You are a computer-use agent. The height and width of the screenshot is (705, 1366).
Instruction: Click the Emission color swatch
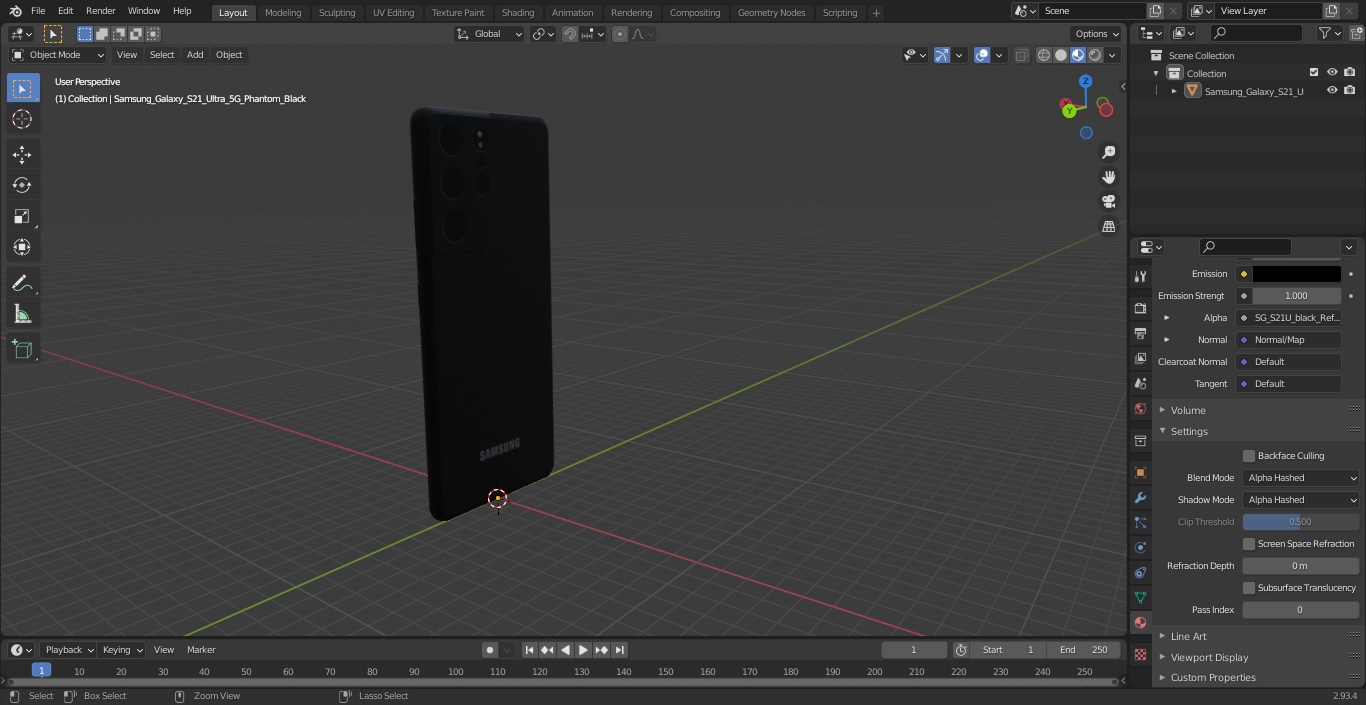pyautogui.click(x=1296, y=274)
